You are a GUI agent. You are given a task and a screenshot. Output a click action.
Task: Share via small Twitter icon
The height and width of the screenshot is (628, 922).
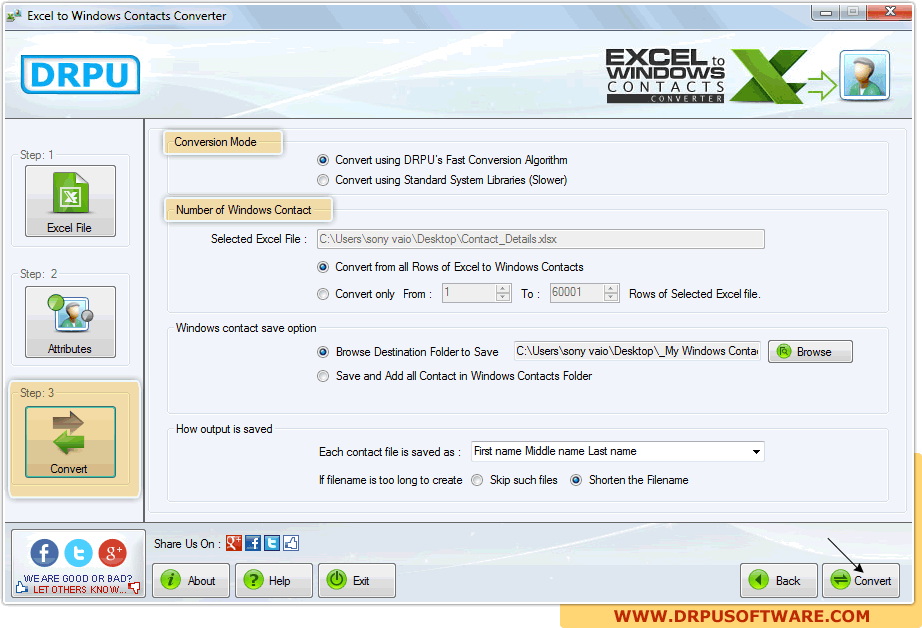pos(272,543)
